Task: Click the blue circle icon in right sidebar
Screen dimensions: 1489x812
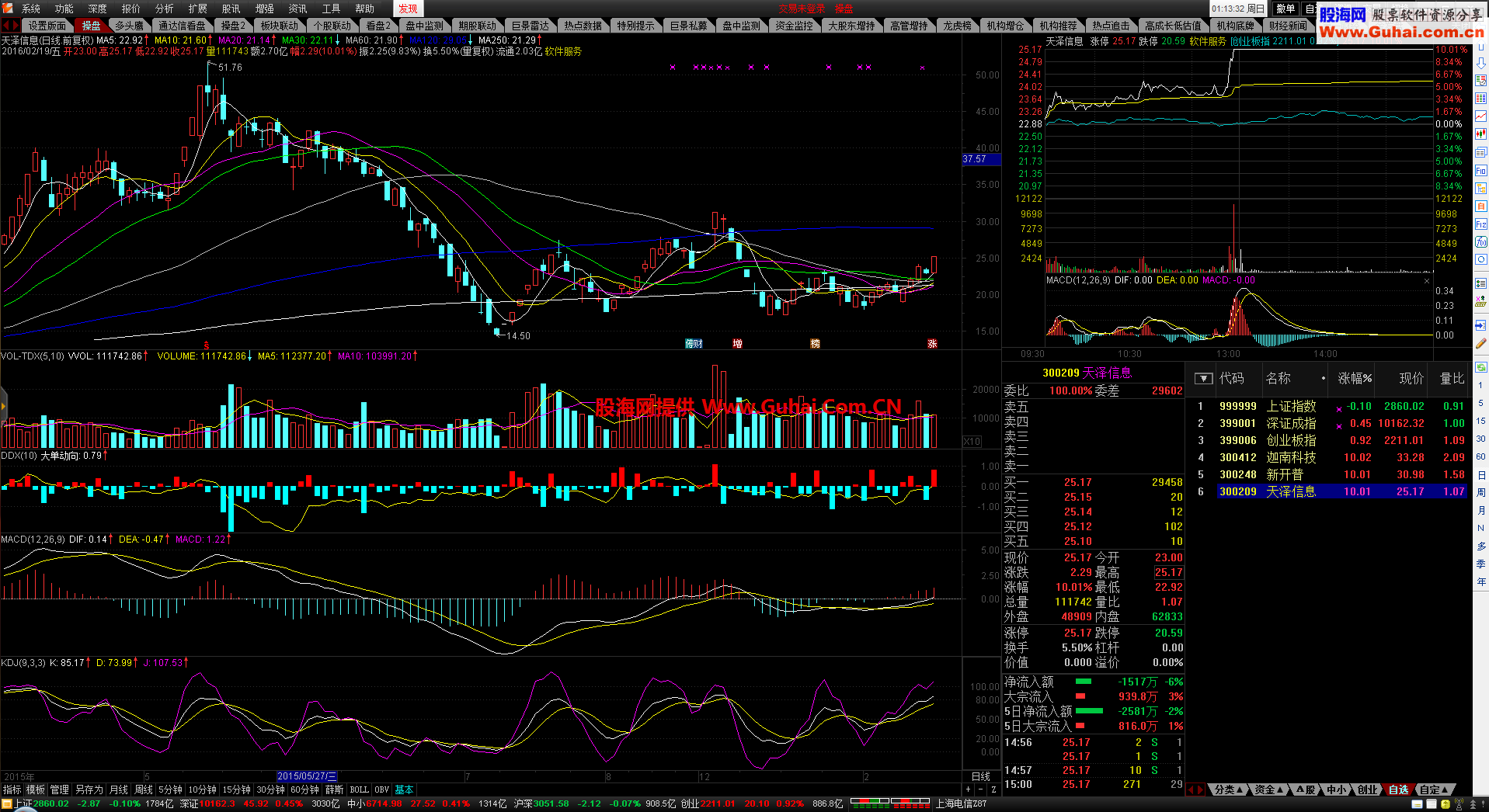Action: (x=1480, y=259)
